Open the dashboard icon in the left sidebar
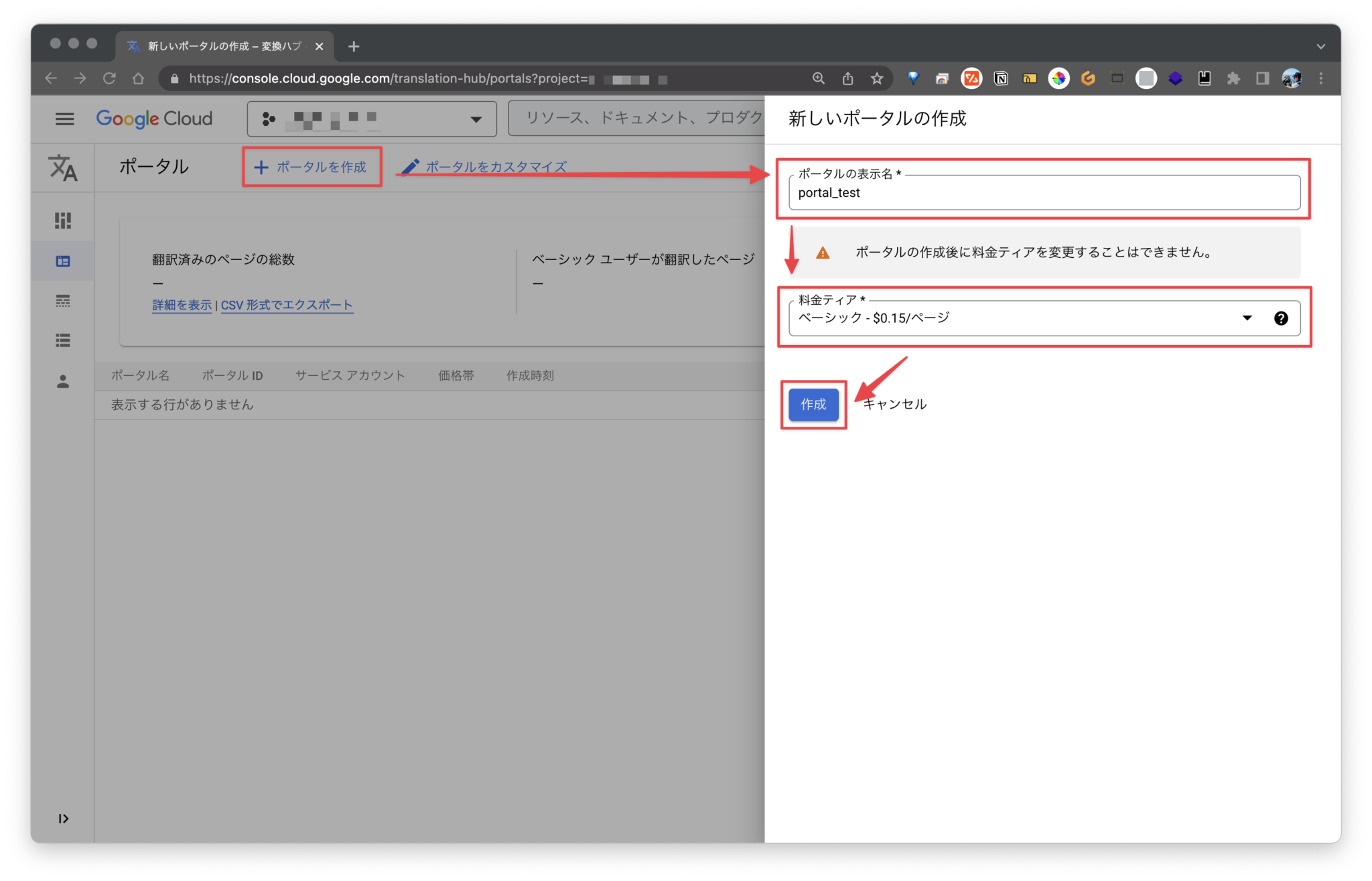This screenshot has width=1372, height=881. pyautogui.click(x=63, y=220)
